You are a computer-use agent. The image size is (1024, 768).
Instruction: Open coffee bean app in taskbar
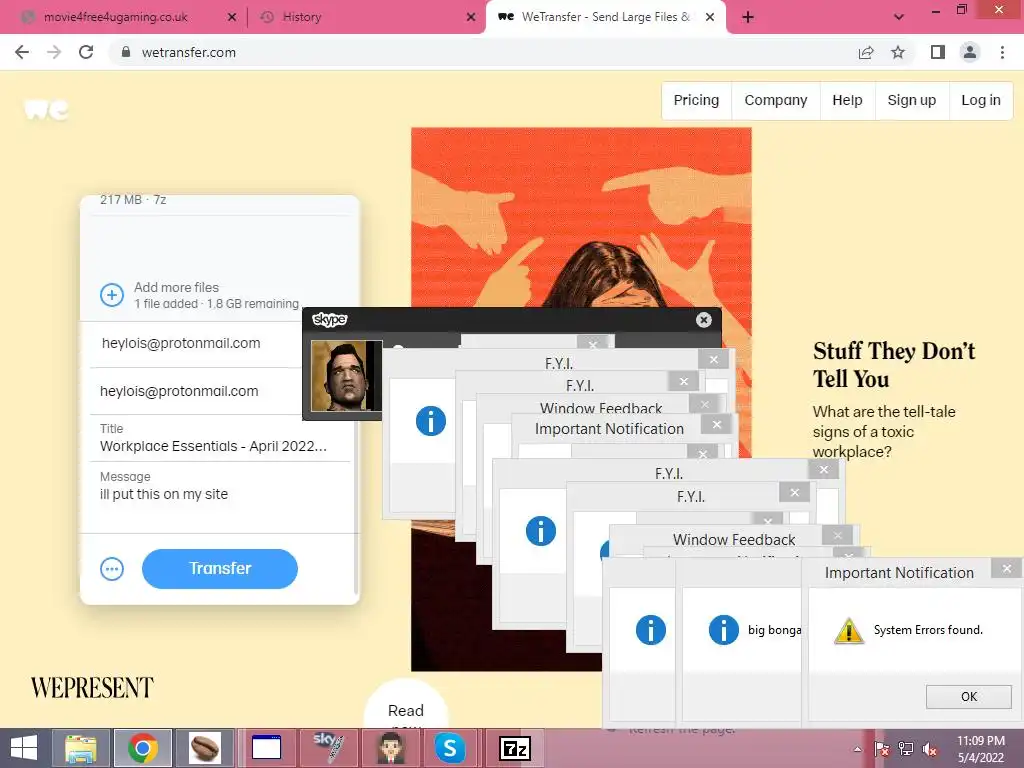tap(204, 748)
